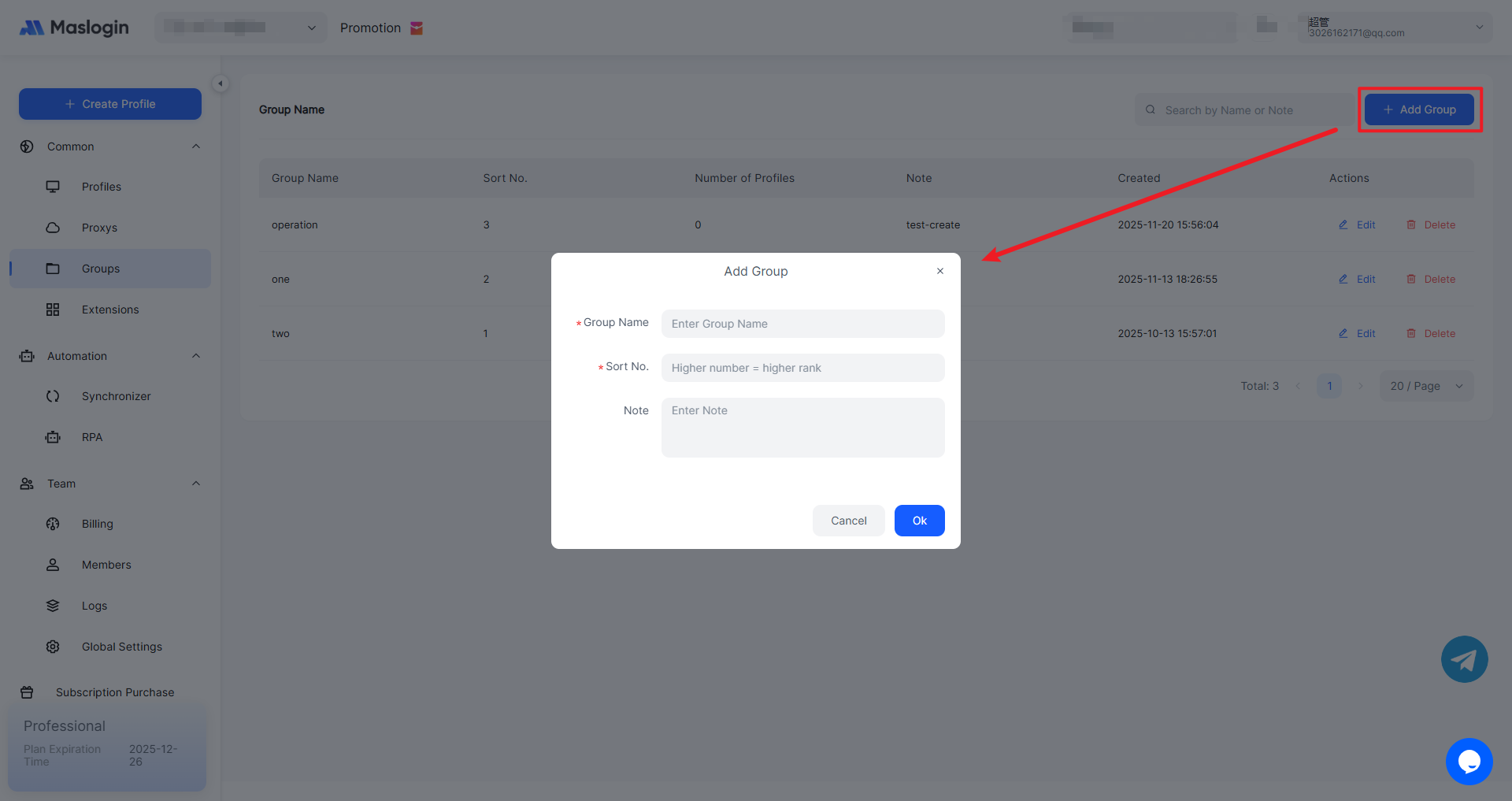The height and width of the screenshot is (801, 1512).
Task: Click Cancel in the dialog
Action: pos(848,521)
